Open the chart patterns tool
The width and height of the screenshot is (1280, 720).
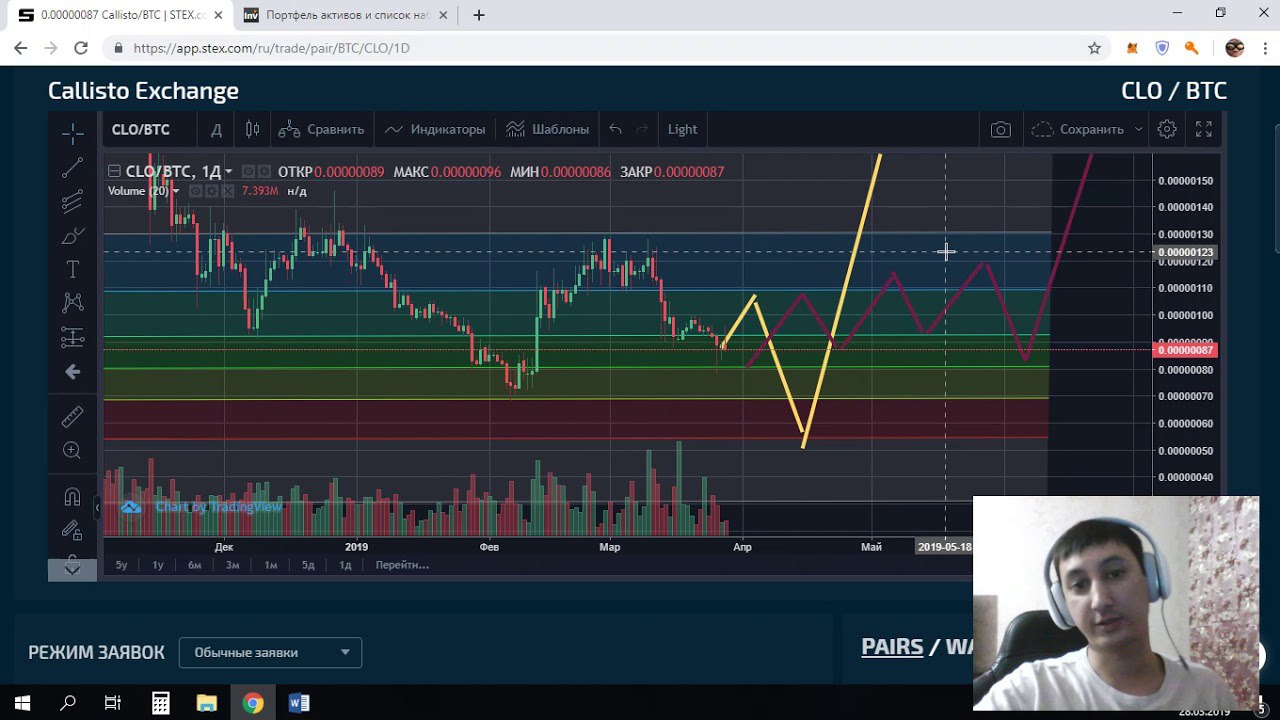tap(72, 302)
